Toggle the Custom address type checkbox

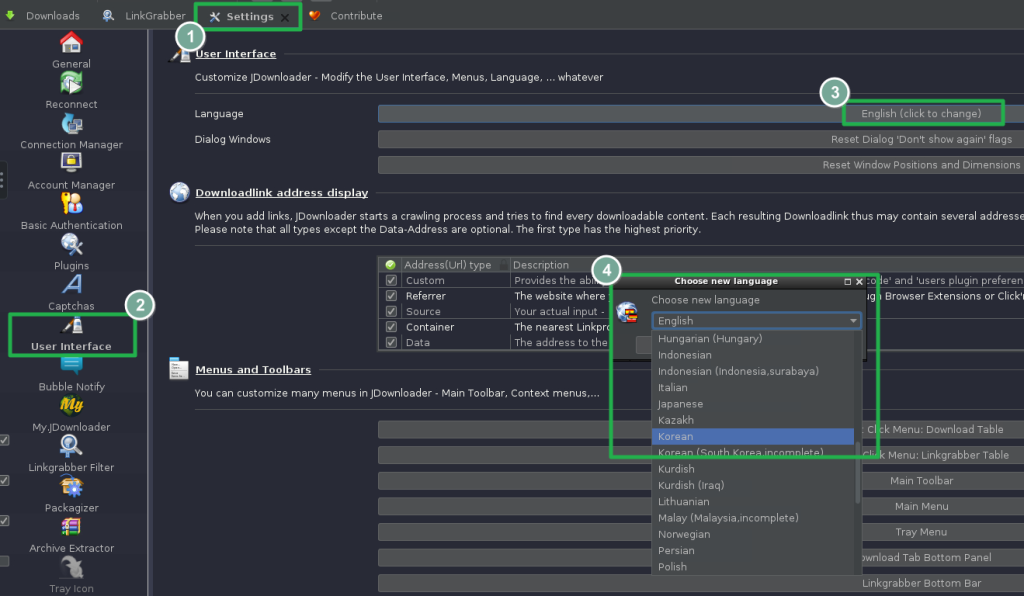point(391,281)
